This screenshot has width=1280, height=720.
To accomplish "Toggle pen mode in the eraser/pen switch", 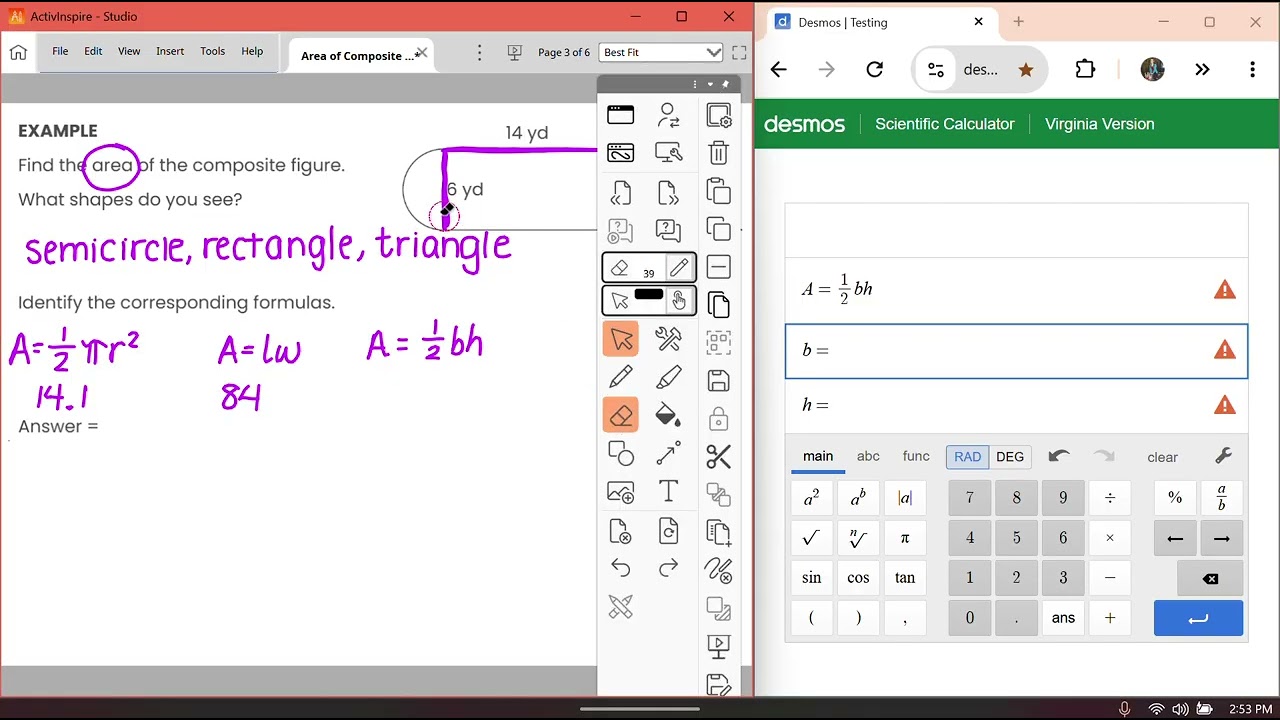I will (679, 267).
